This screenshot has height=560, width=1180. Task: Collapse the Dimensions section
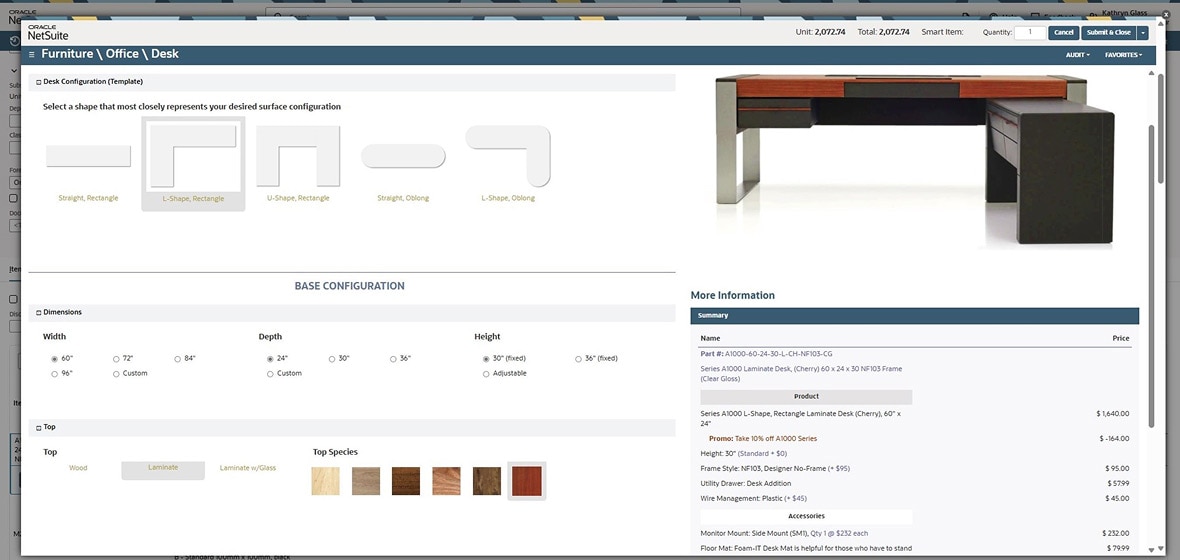tap(39, 313)
